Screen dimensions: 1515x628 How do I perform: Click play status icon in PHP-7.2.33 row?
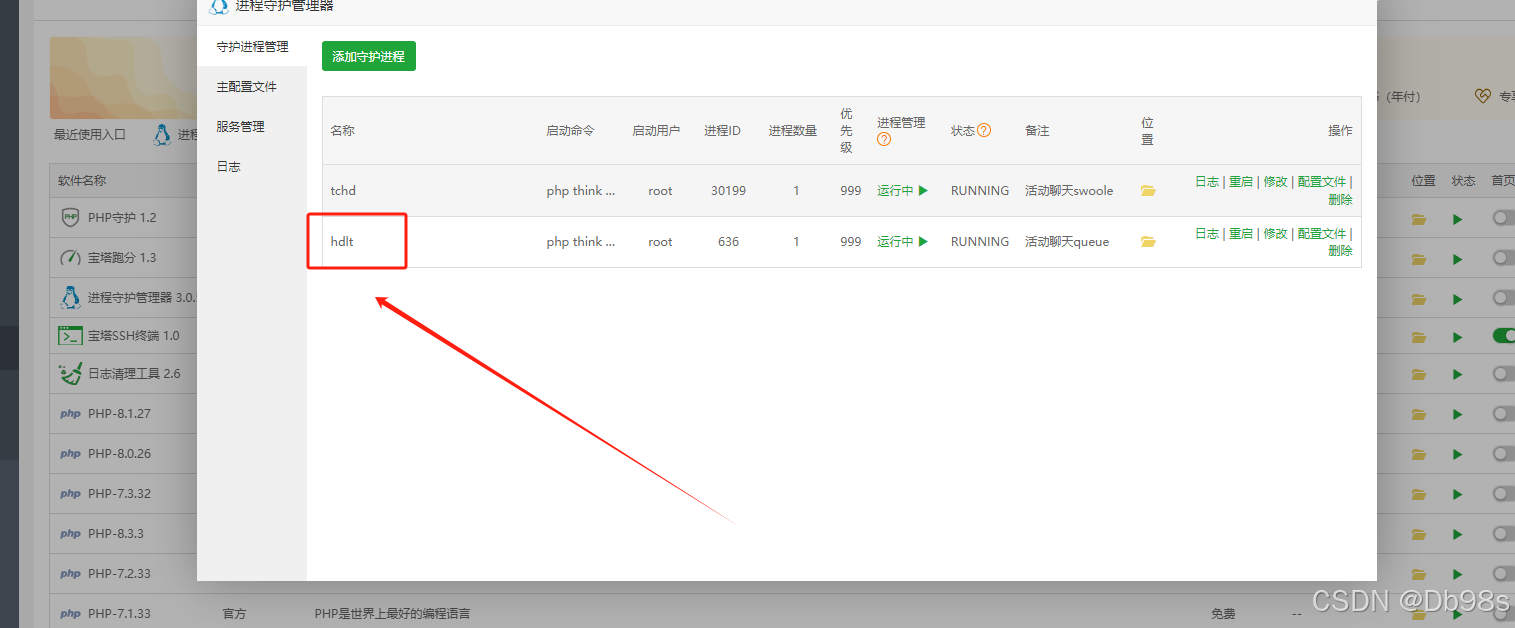(x=1458, y=575)
